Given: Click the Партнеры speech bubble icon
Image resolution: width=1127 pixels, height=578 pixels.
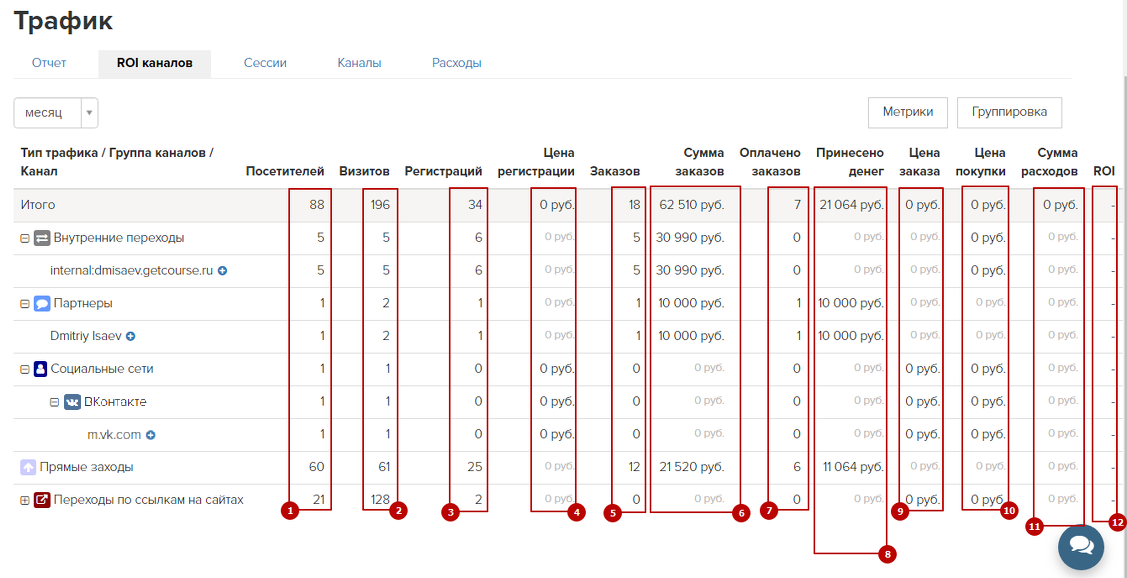Looking at the screenshot, I should (42, 304).
